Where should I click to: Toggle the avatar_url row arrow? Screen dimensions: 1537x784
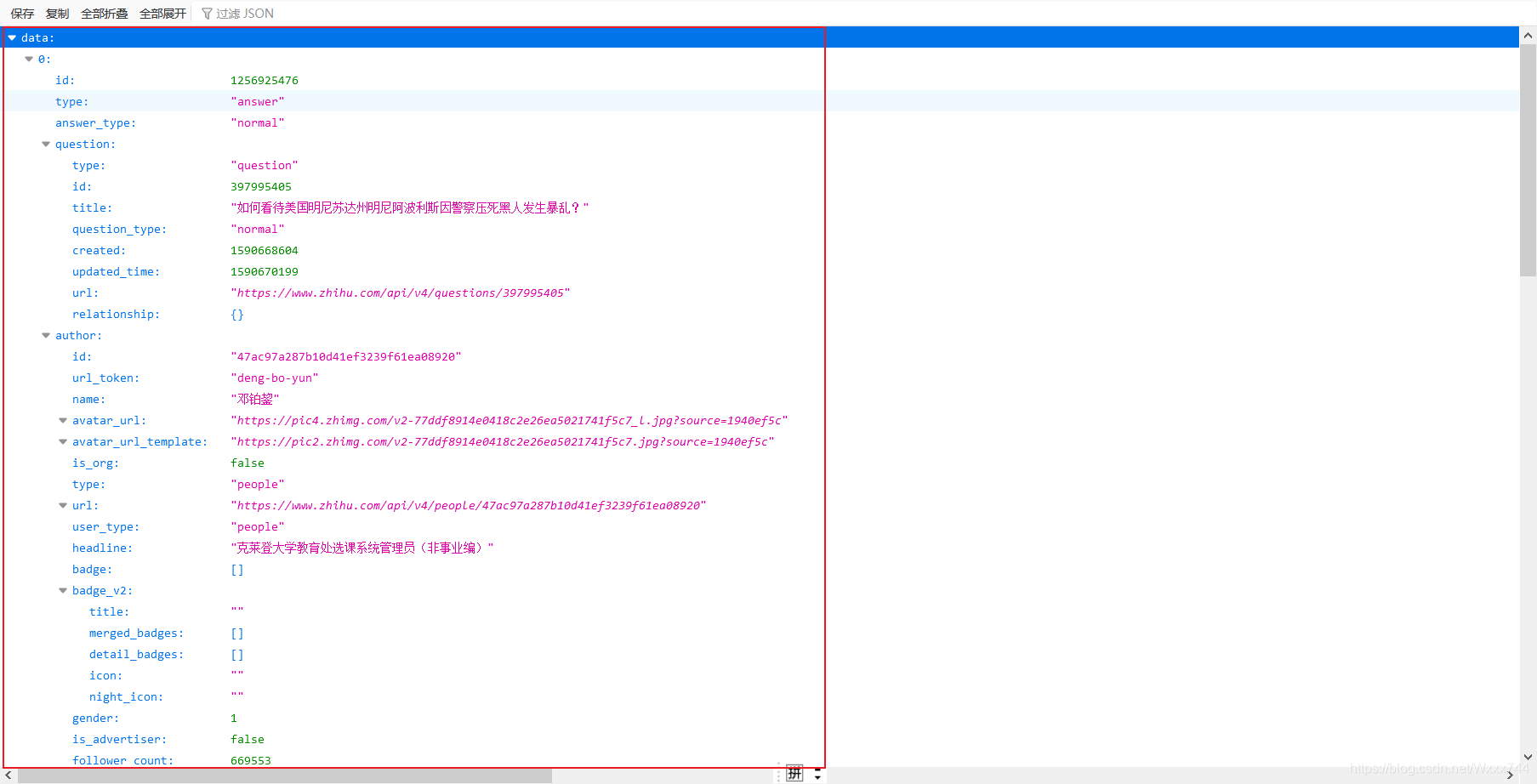pyautogui.click(x=63, y=420)
